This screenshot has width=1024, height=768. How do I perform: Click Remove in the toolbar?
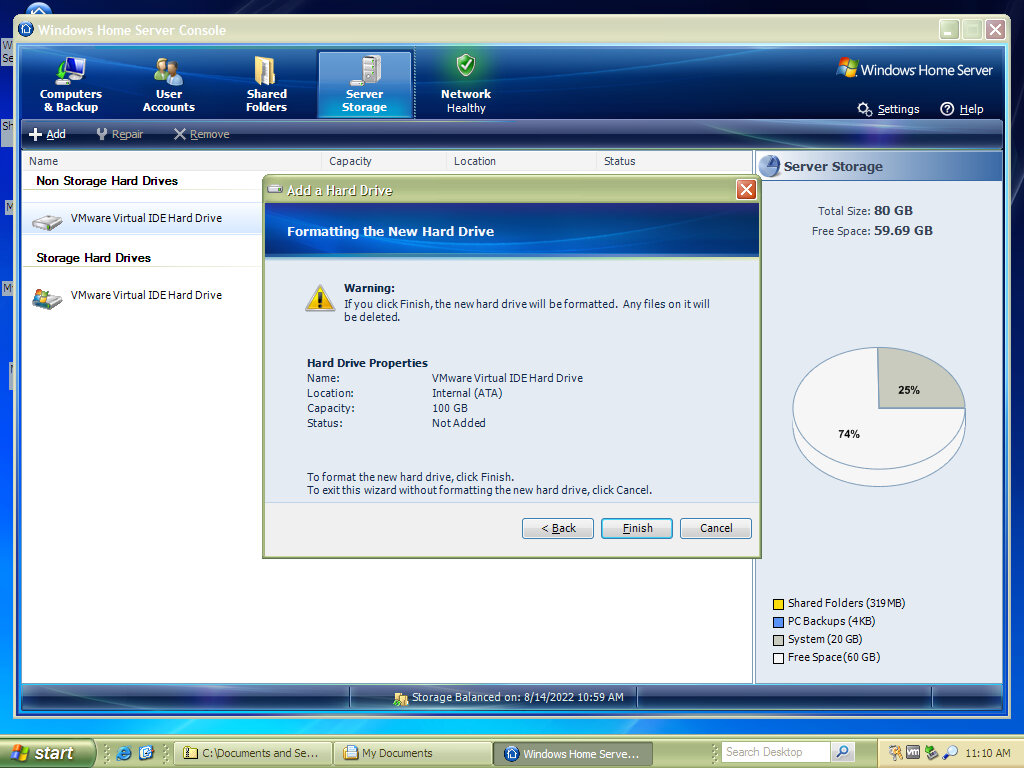tap(201, 134)
